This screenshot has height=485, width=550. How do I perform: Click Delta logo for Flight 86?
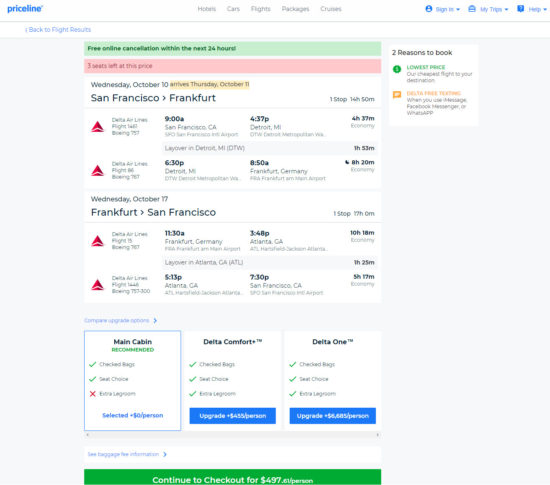tap(98, 170)
